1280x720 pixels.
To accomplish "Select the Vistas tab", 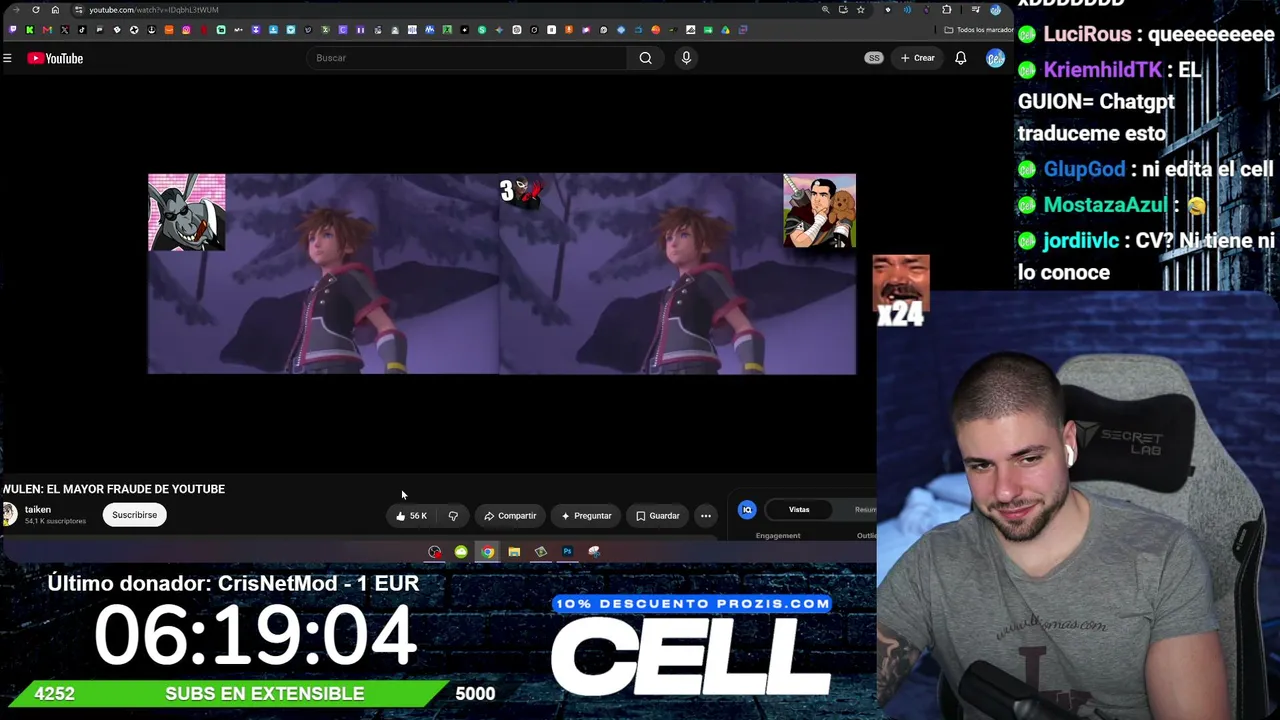I will pos(799,510).
